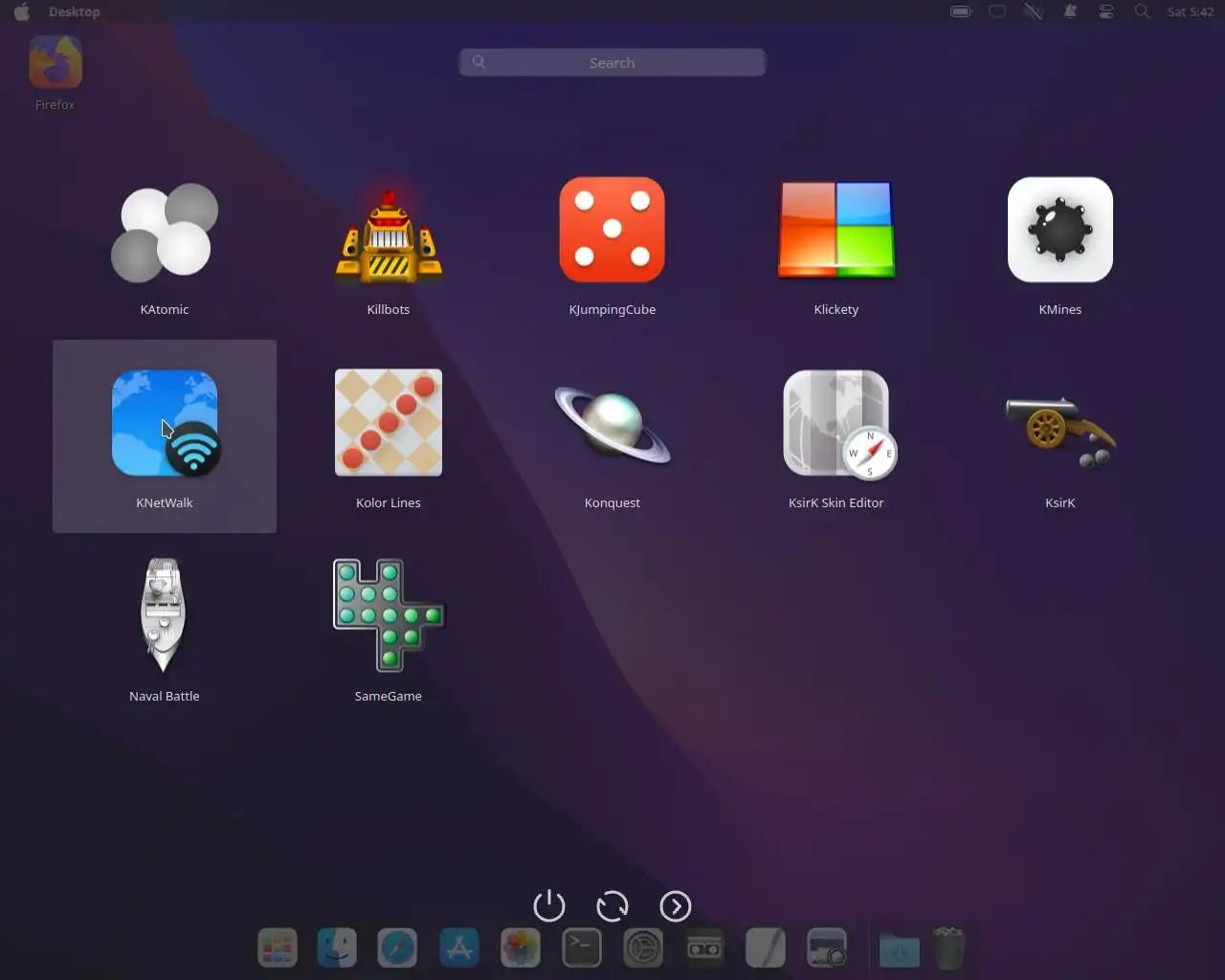The width and height of the screenshot is (1225, 980).
Task: Open the App Store icon in dock
Action: [459, 948]
